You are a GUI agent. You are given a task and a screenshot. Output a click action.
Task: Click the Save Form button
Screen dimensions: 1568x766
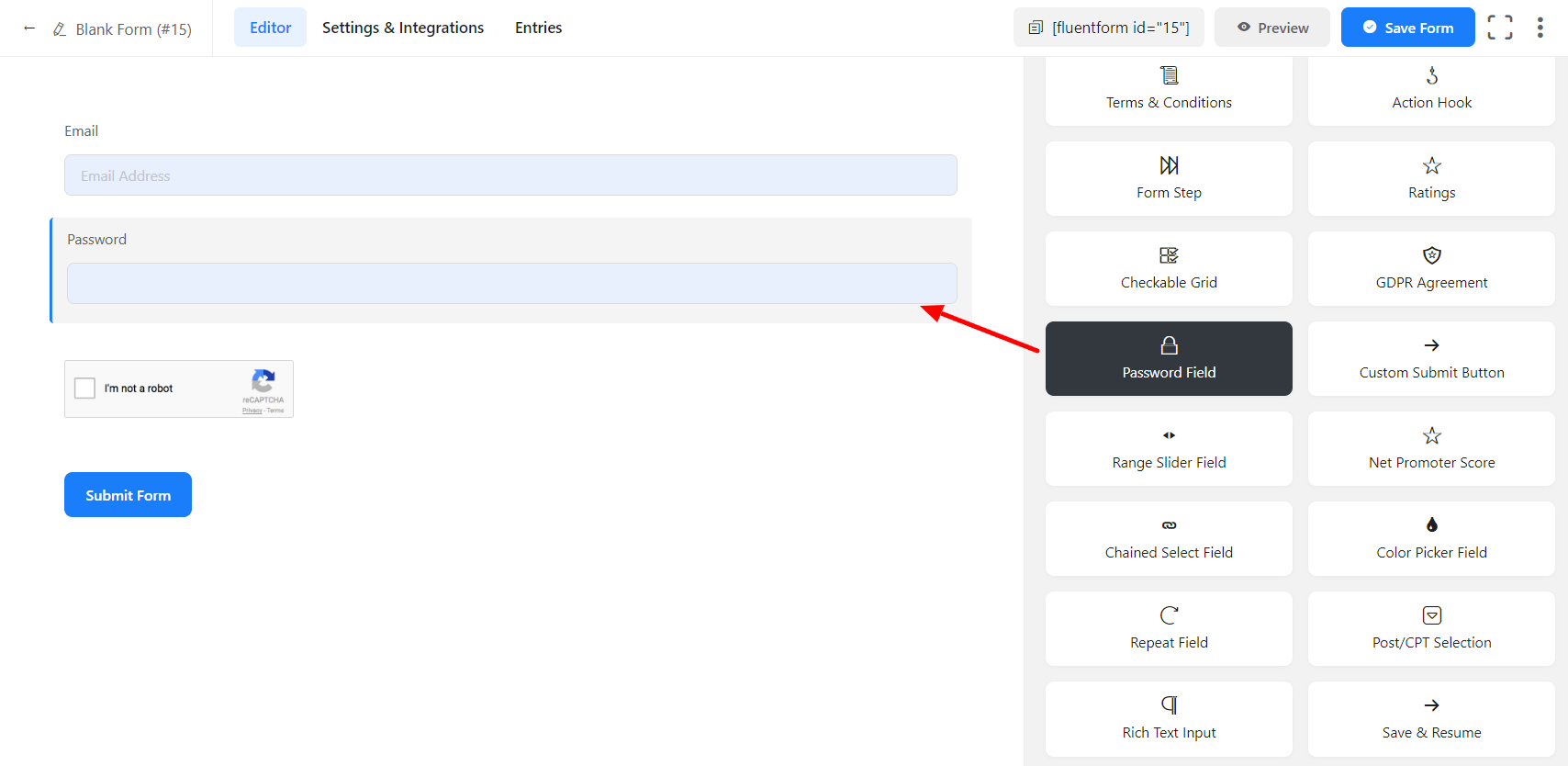click(x=1407, y=28)
